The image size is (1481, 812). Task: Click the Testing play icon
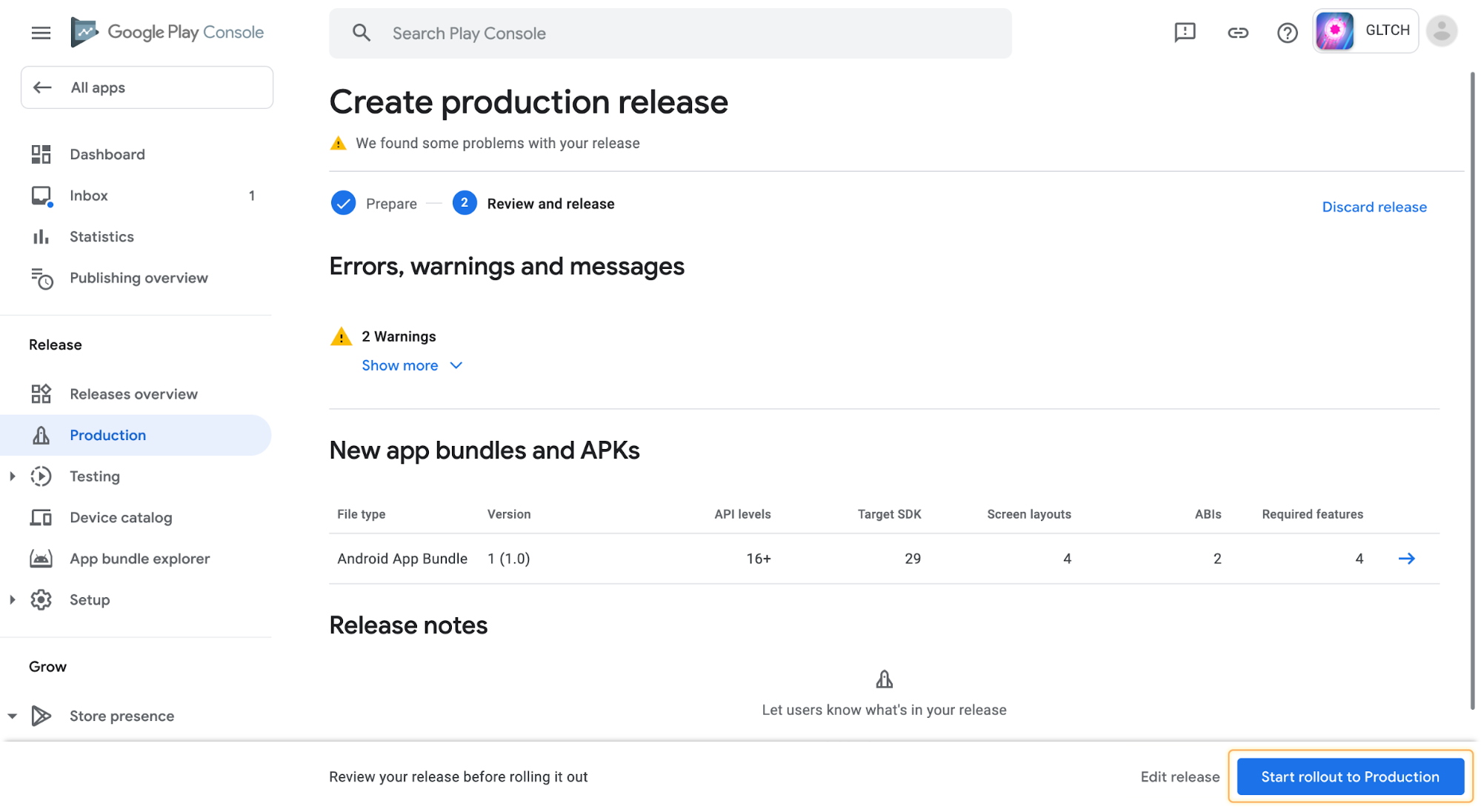41,476
